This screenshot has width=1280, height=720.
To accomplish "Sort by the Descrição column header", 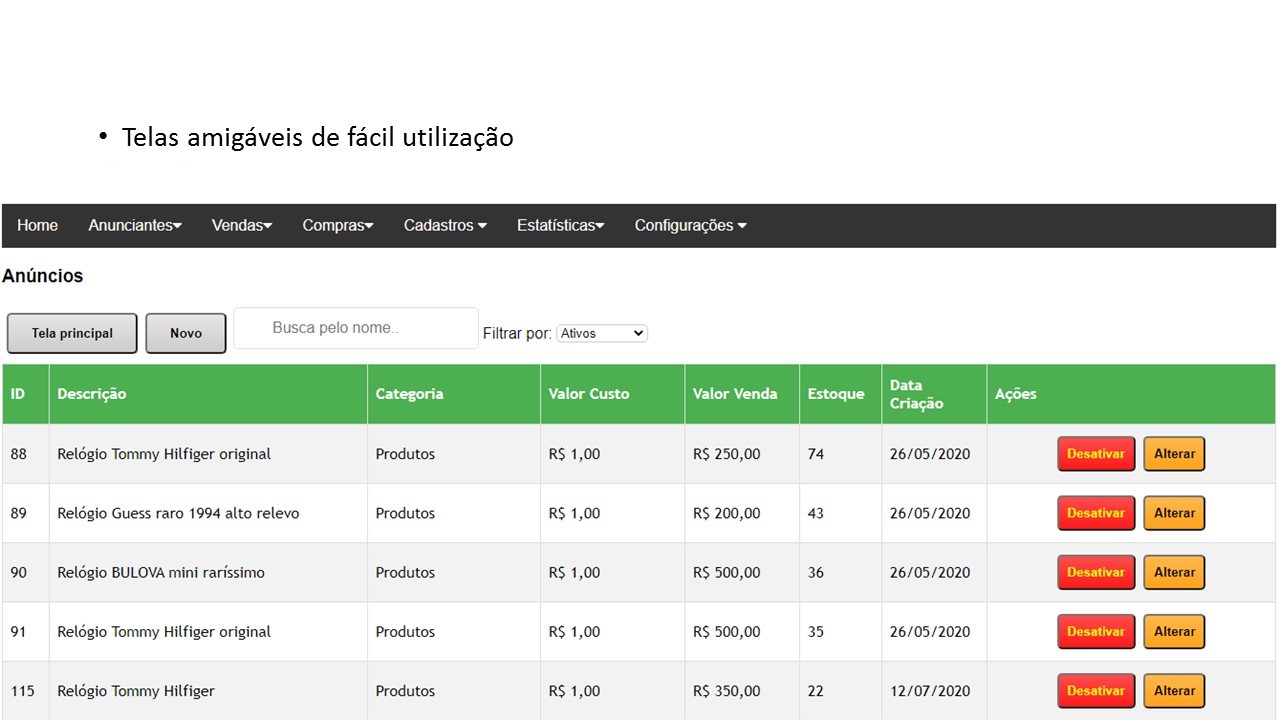I will [x=91, y=394].
